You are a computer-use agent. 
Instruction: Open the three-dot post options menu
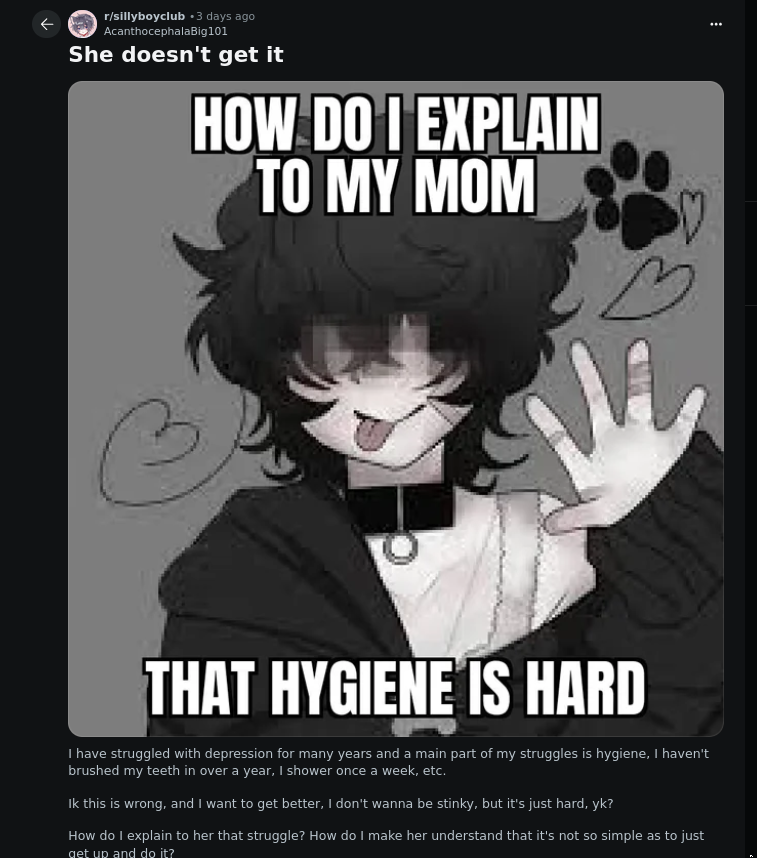pos(715,24)
